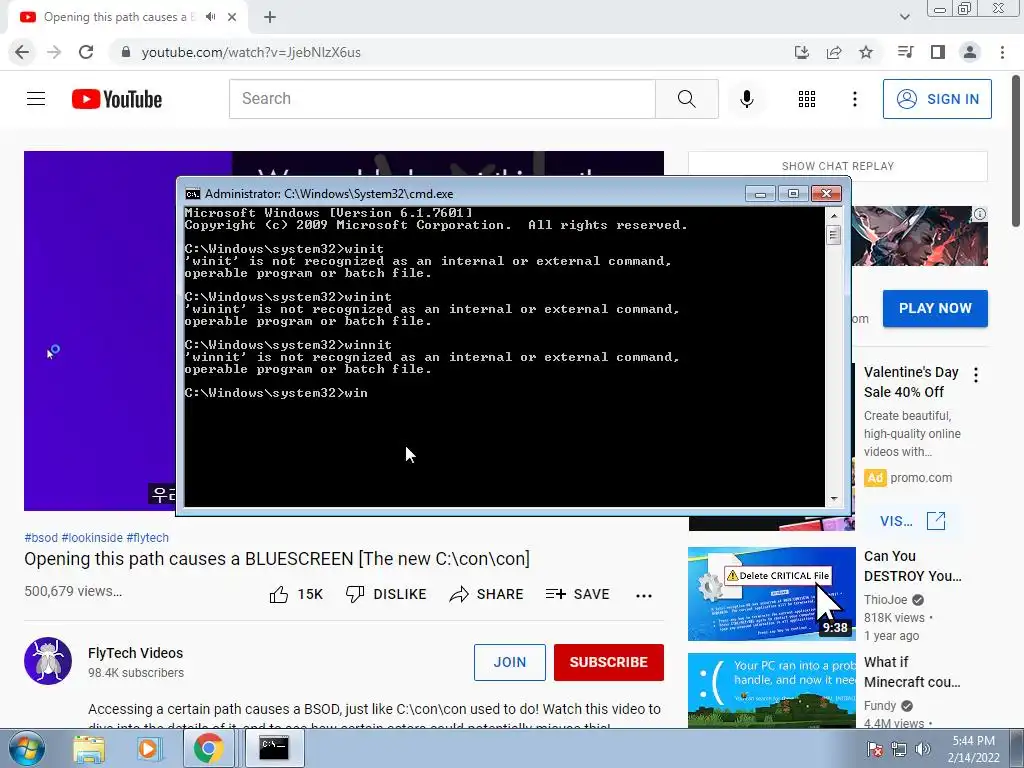Image resolution: width=1024 pixels, height=768 pixels.
Task: Share this page icon in address bar
Action: click(834, 52)
